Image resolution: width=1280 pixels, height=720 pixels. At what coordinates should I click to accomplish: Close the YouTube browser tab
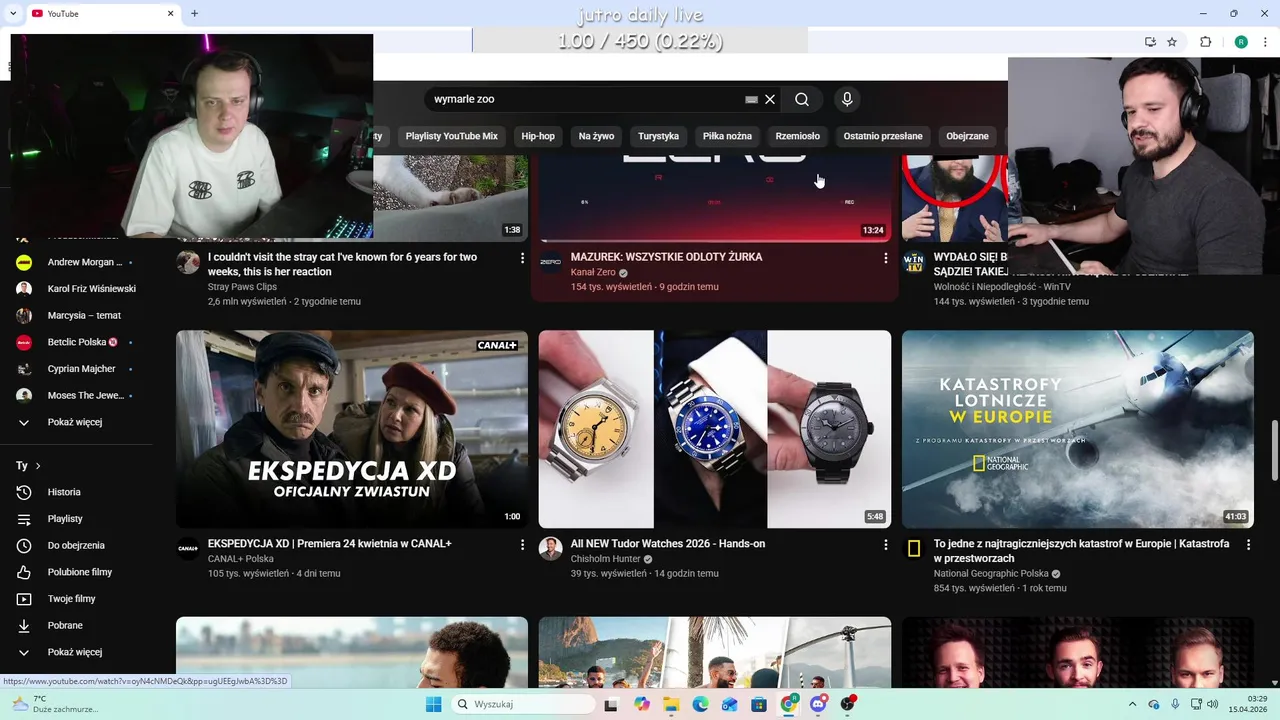click(x=170, y=13)
